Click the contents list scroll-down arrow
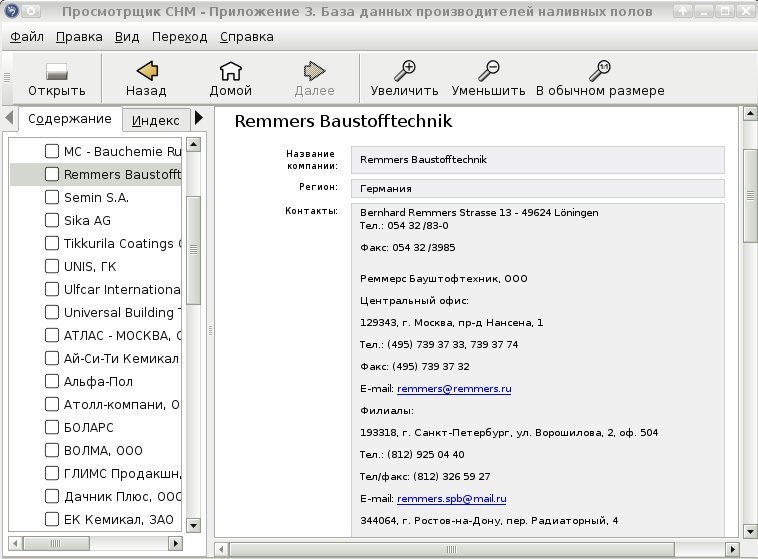The image size is (758, 559). (193, 525)
